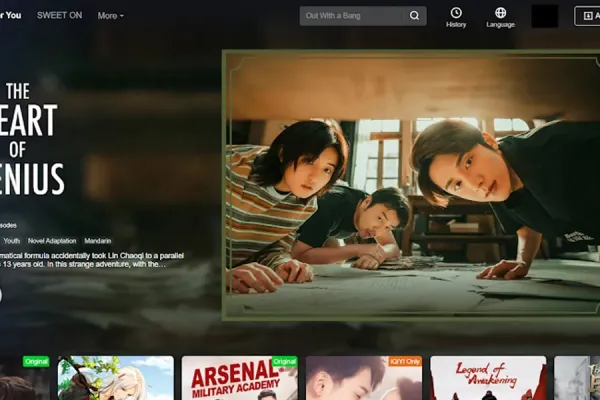Click the search magnifier icon

(414, 16)
